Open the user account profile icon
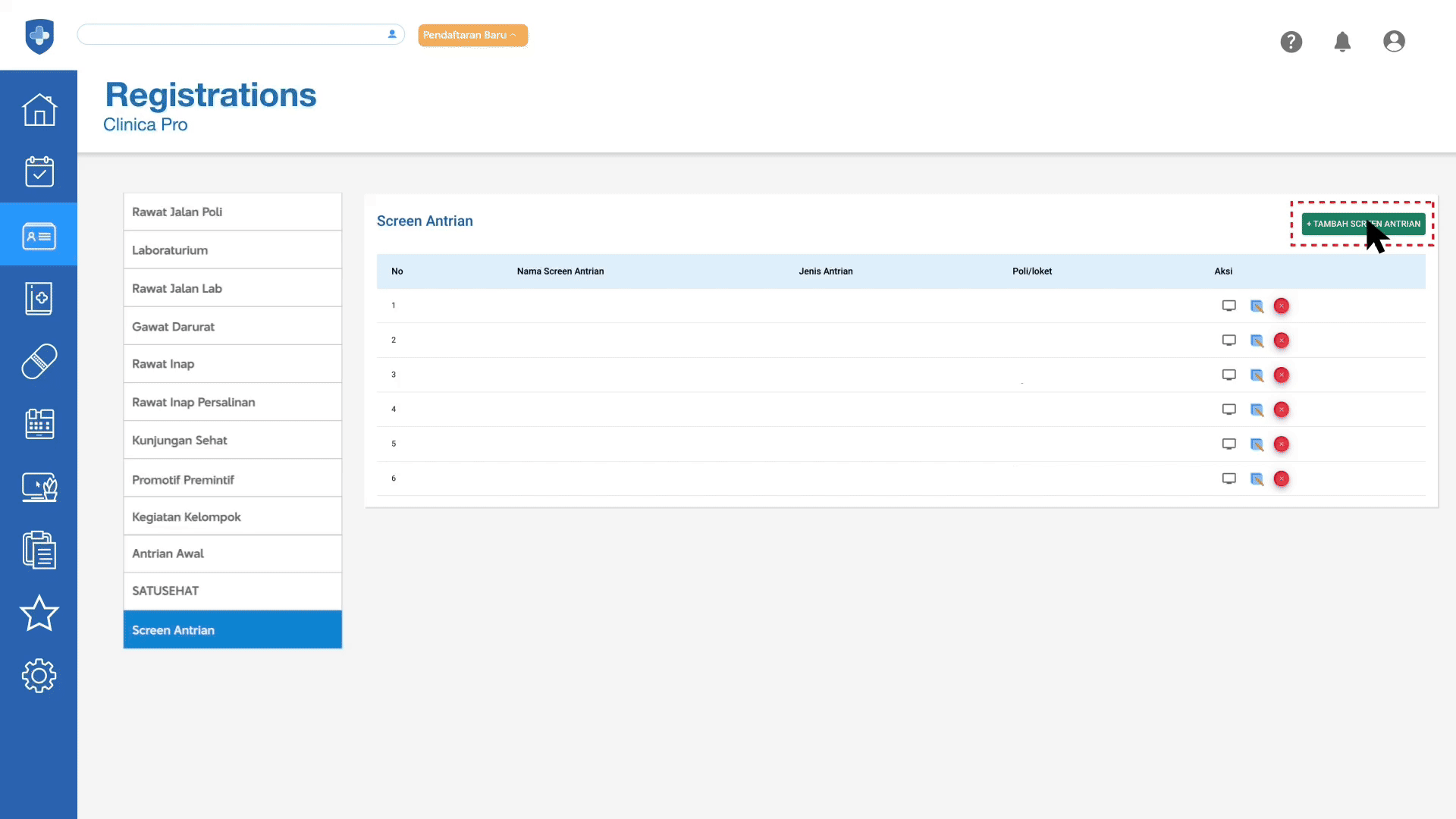This screenshot has width=1456, height=819. (x=1394, y=42)
